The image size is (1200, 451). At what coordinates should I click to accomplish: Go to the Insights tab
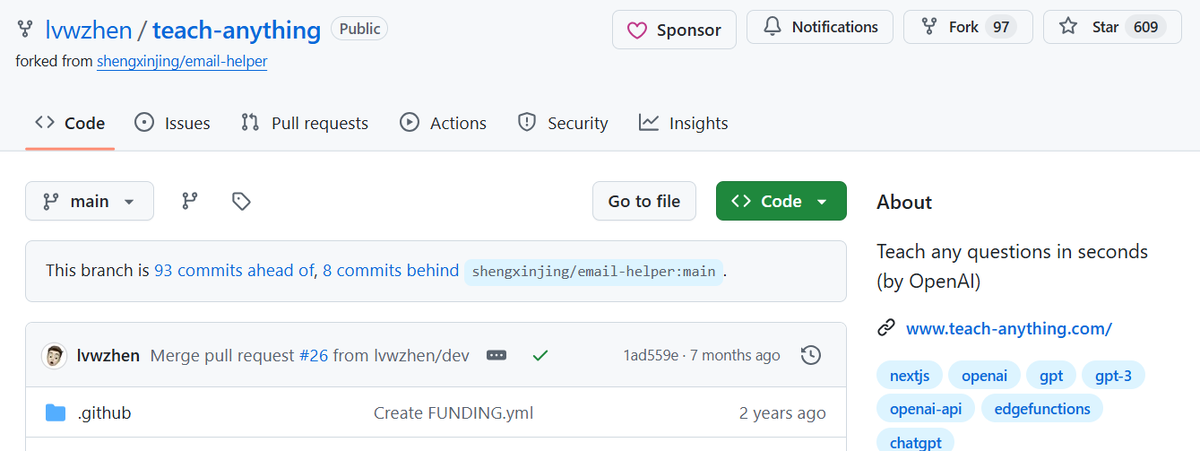(x=684, y=123)
